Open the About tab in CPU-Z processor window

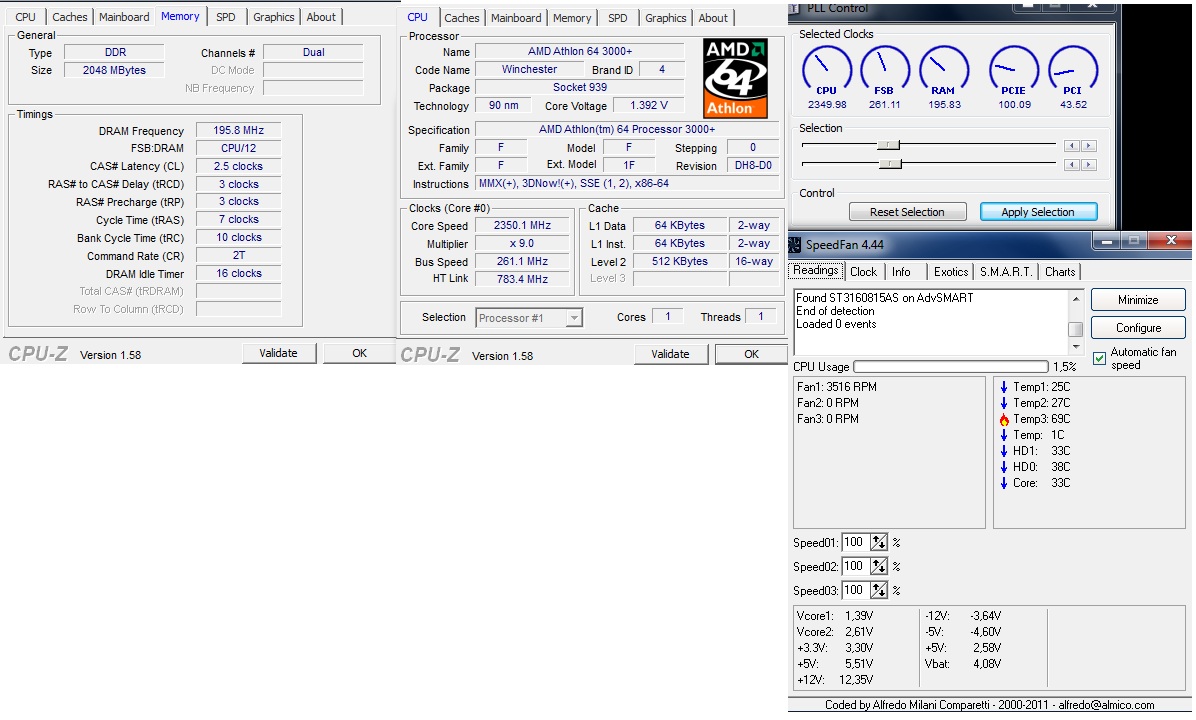coord(713,18)
